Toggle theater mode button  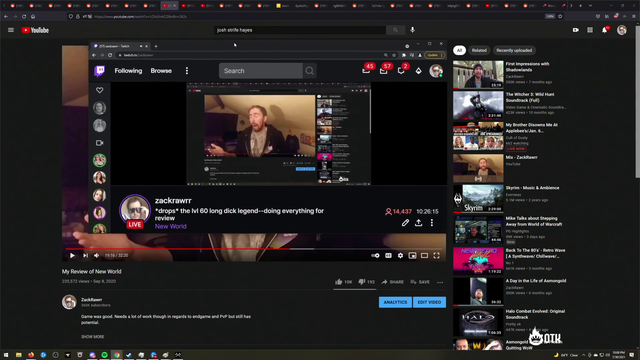(424, 256)
